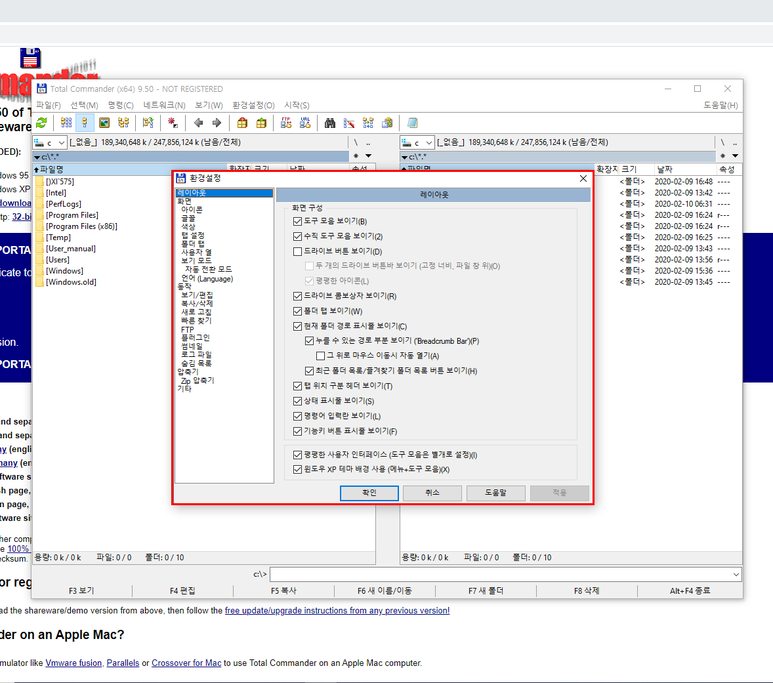Click the '취소' button in settings dialog

432,493
